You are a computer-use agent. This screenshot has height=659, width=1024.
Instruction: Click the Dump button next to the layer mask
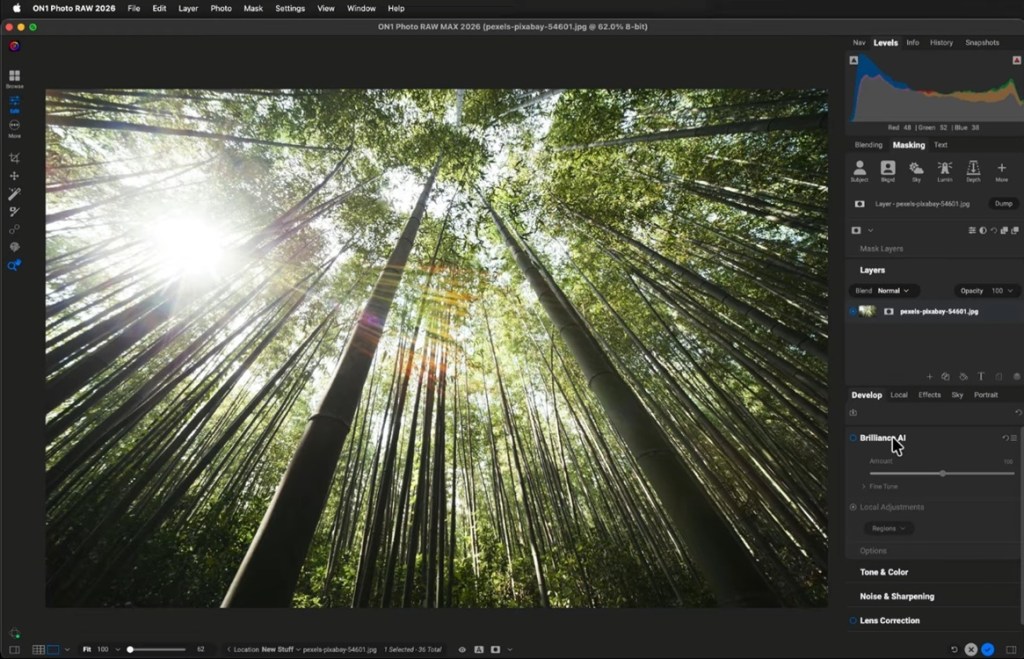(1004, 204)
